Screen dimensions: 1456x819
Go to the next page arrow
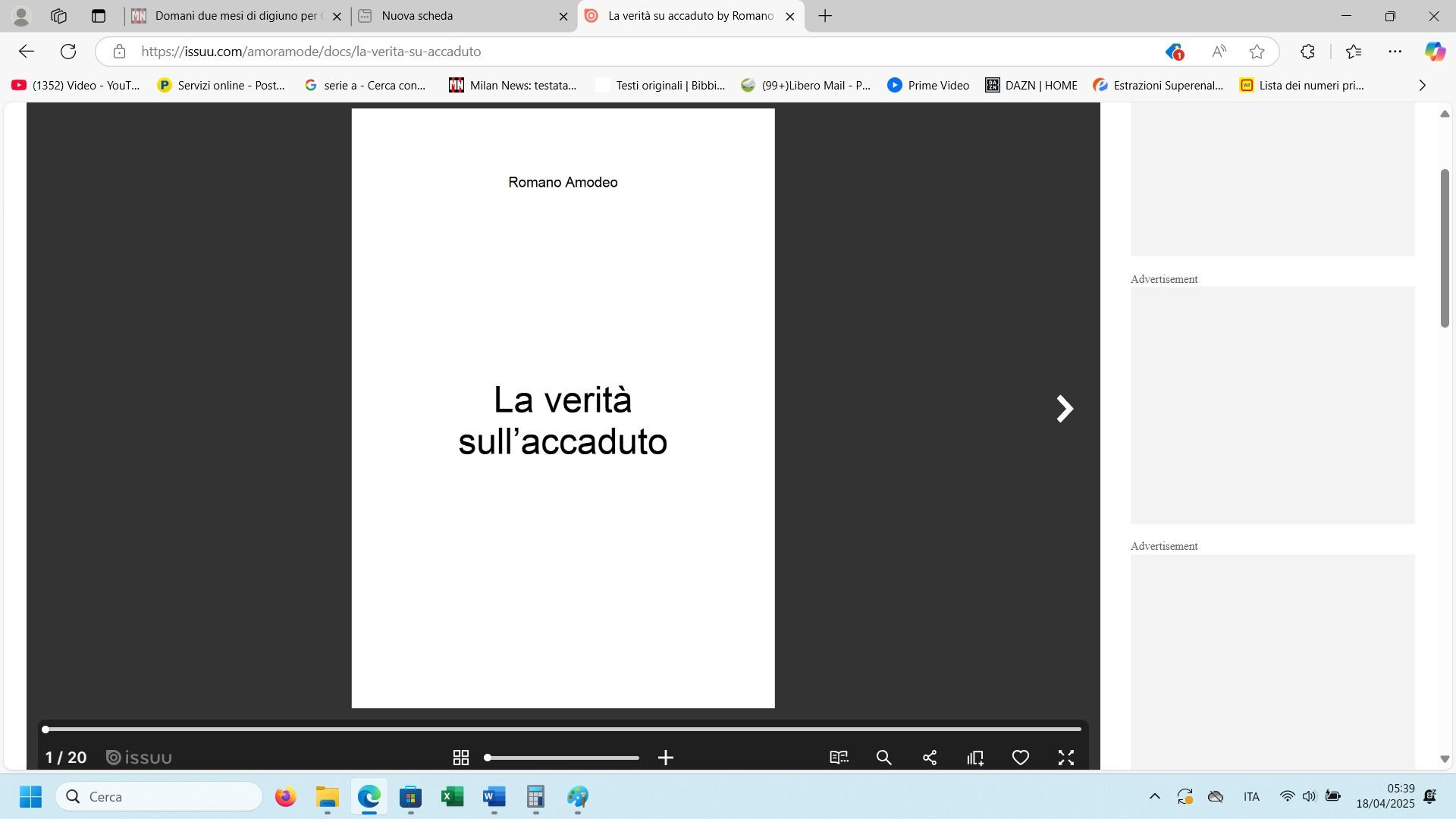(1065, 409)
